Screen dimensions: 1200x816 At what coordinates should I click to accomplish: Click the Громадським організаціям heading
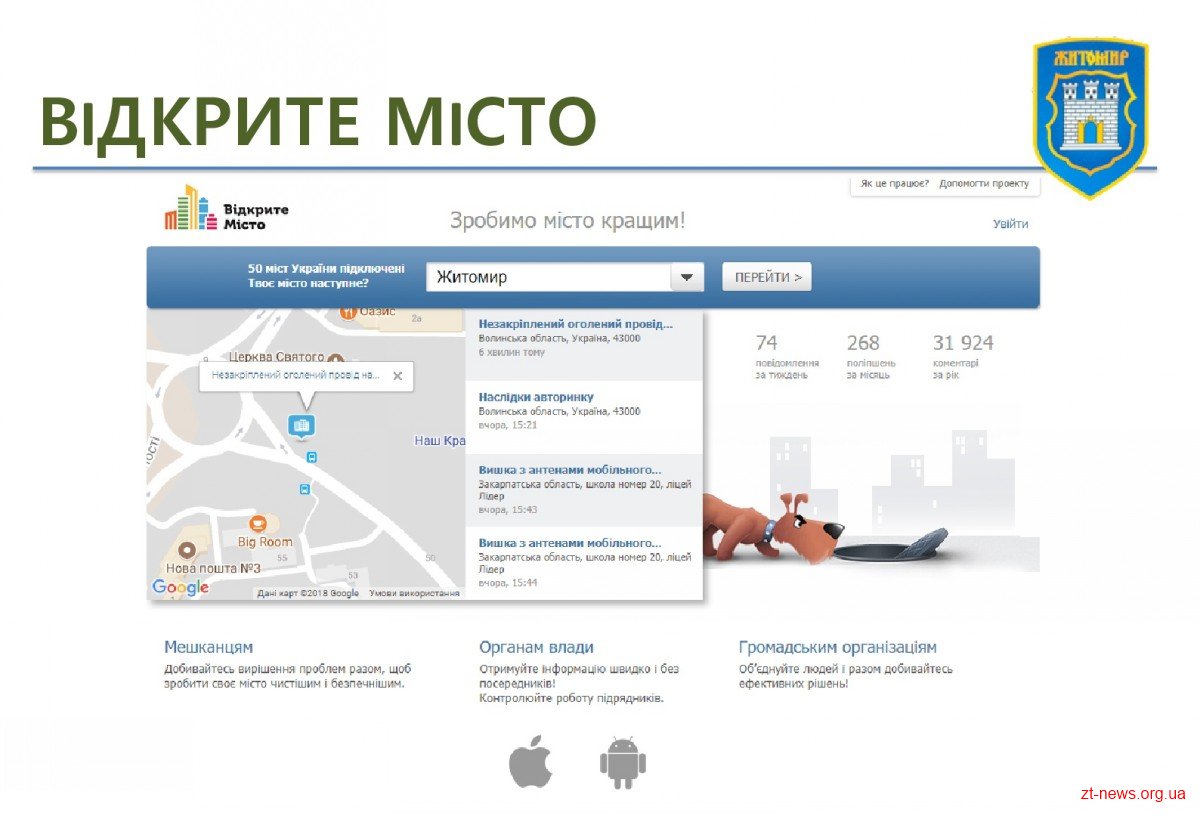pos(838,647)
